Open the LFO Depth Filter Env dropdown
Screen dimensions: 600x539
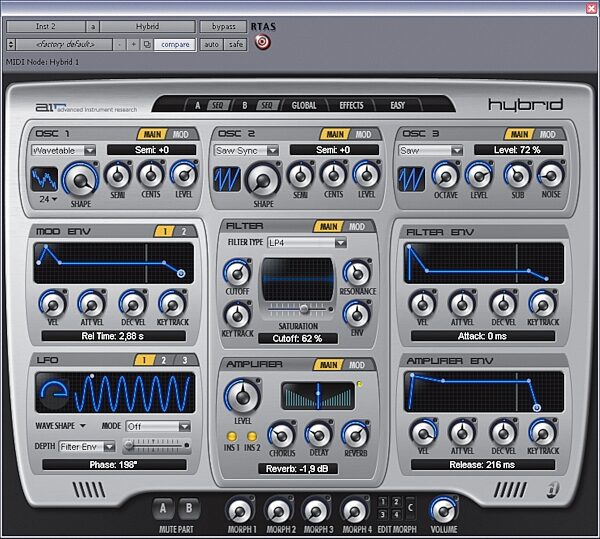click(87, 446)
